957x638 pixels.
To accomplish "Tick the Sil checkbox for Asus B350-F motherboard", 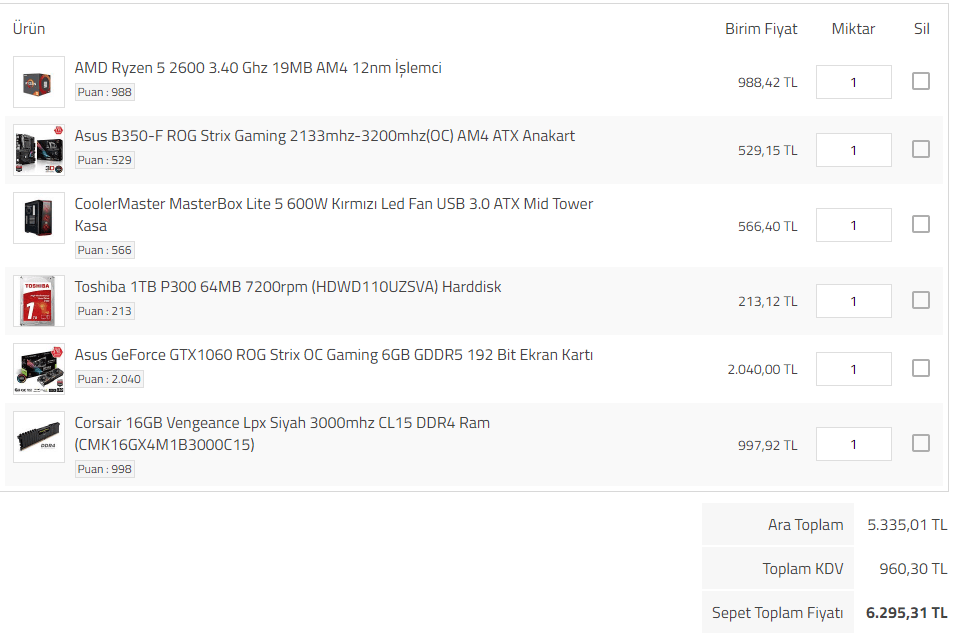I will pyautogui.click(x=920, y=149).
